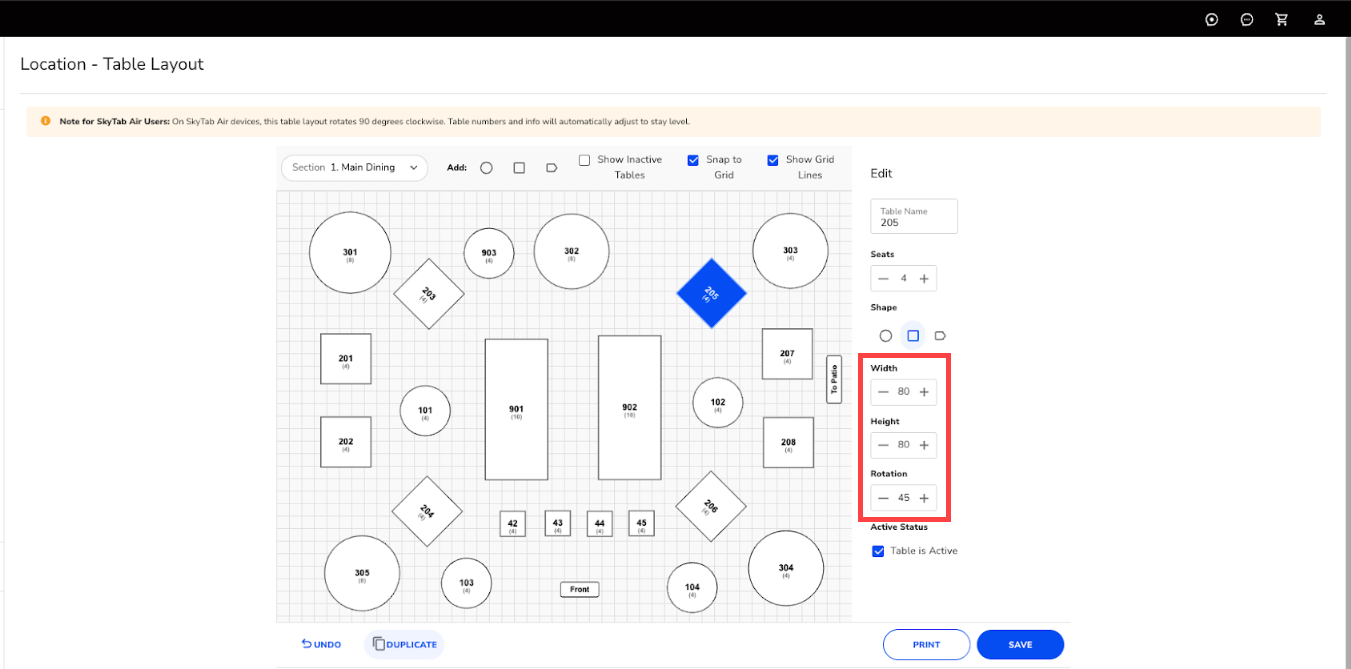The height and width of the screenshot is (669, 1351).
Task: Increase the Rotation value
Action: point(924,498)
